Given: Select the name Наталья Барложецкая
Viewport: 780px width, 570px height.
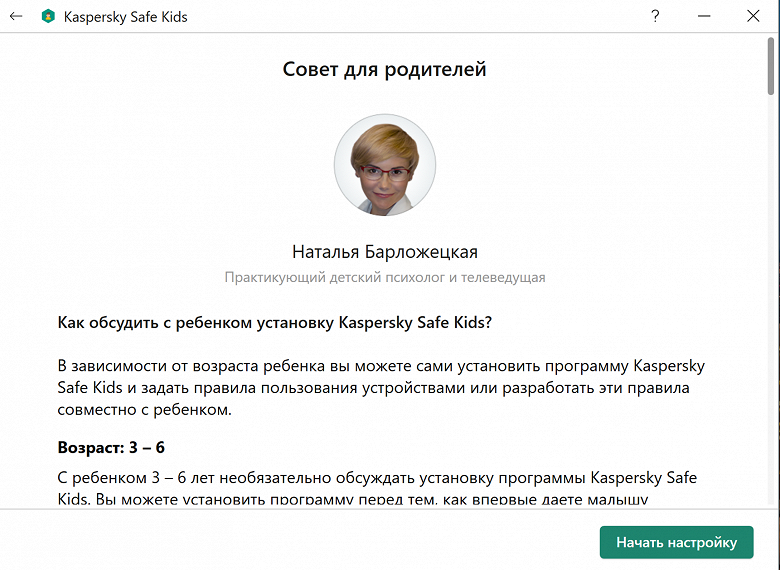Looking at the screenshot, I should (x=385, y=252).
